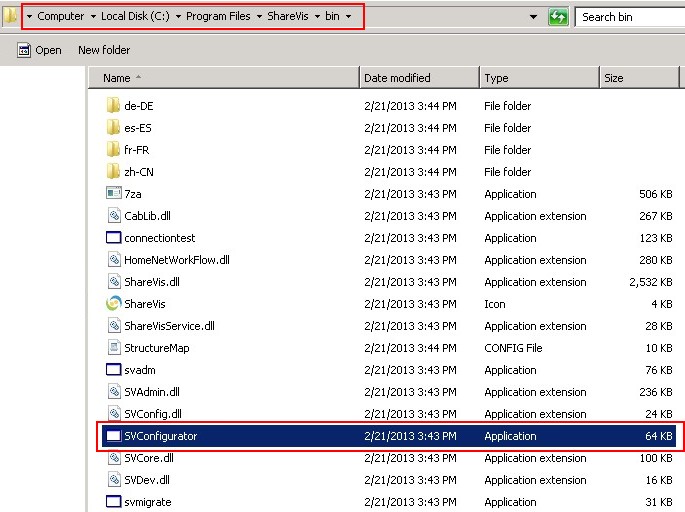
Task: Open the address bar history dropdown
Action: (533, 17)
